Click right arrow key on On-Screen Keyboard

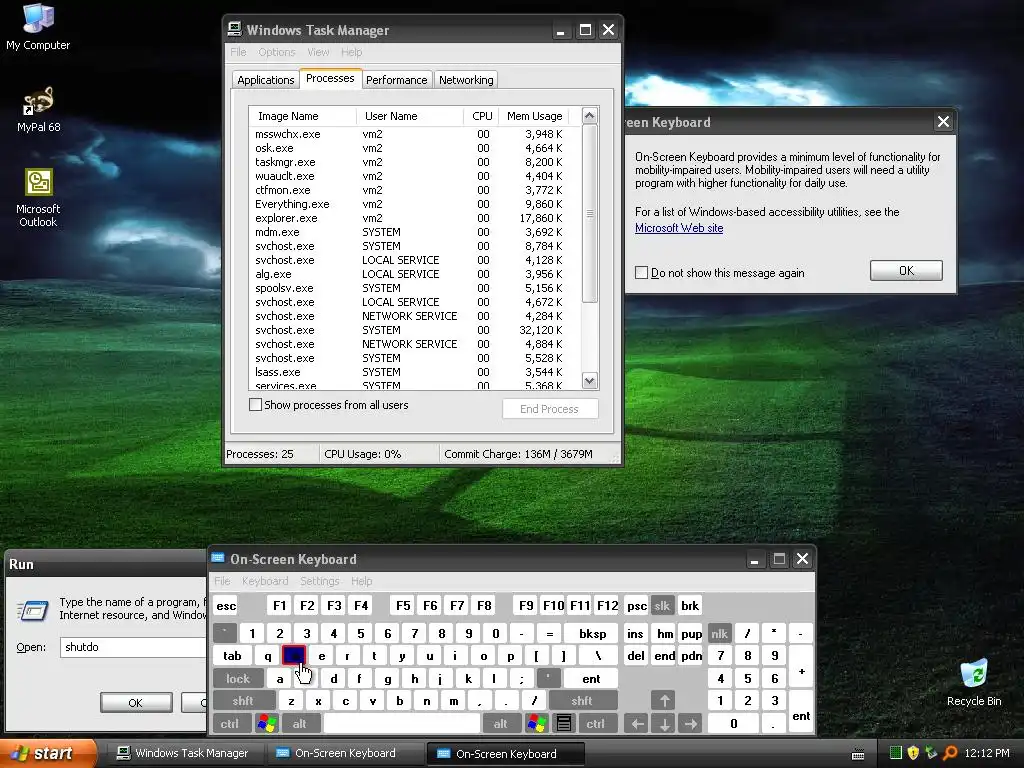690,724
